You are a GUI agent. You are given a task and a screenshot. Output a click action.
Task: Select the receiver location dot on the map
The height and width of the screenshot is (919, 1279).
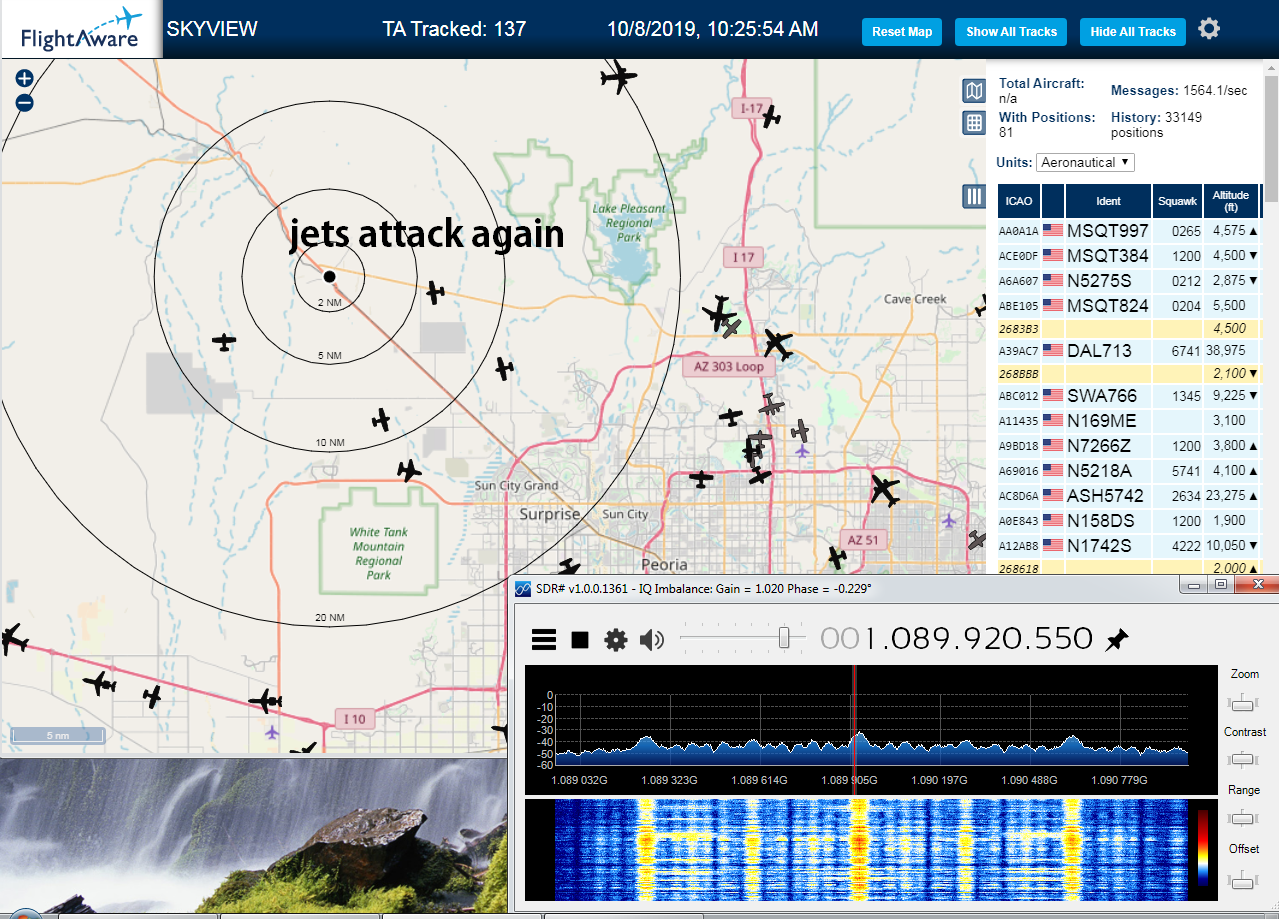click(329, 276)
